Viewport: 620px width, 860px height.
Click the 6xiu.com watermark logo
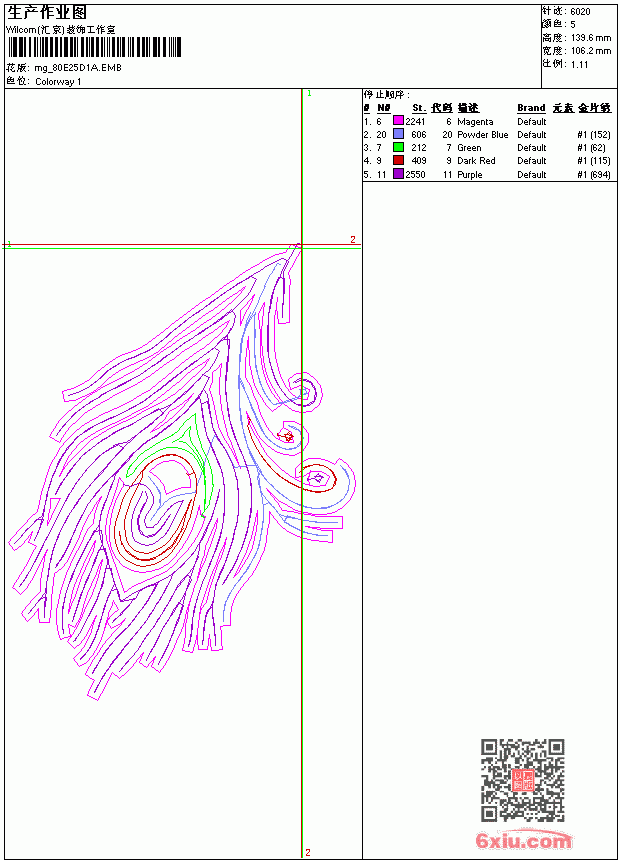pos(523,840)
